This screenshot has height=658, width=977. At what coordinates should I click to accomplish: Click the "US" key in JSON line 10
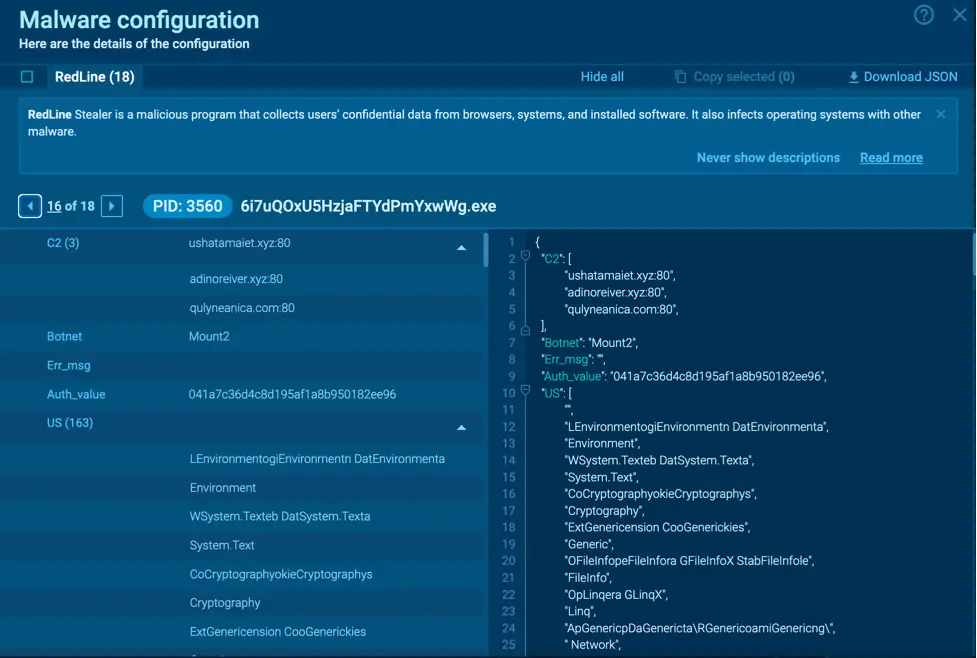point(552,393)
